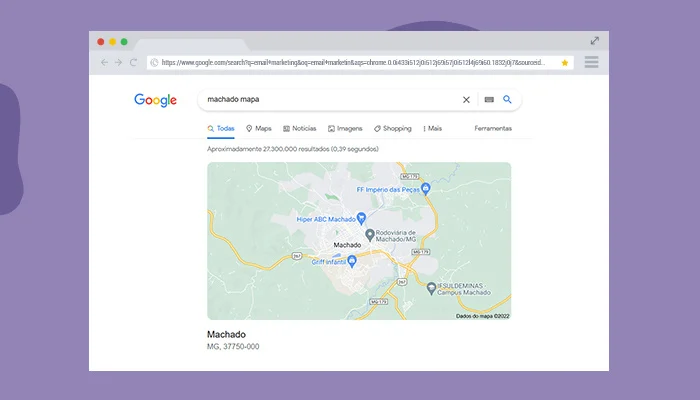Click Griff Infantil shop pin
This screenshot has height=400, width=700.
tap(352, 261)
